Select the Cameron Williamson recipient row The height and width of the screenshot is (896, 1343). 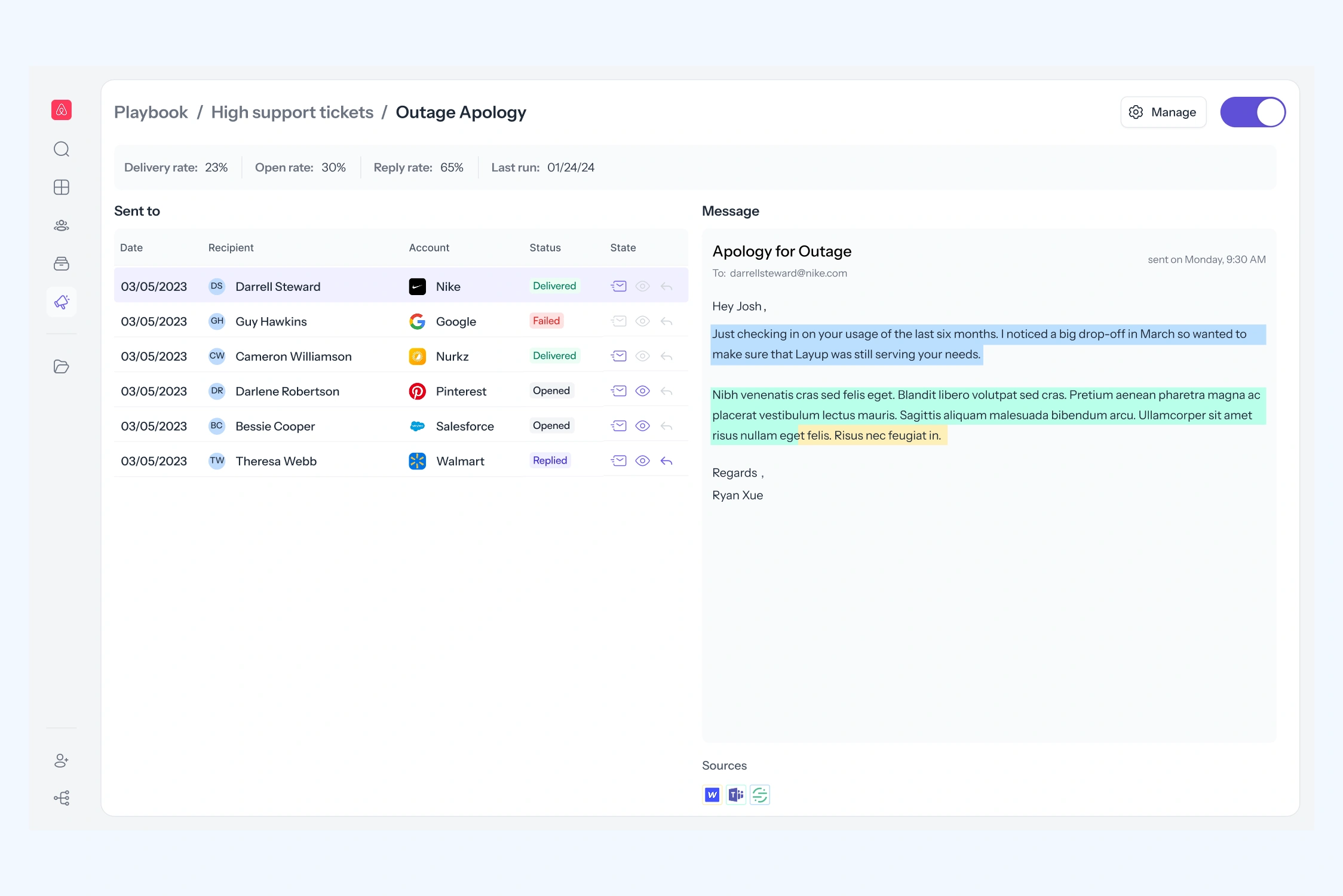tap(293, 357)
